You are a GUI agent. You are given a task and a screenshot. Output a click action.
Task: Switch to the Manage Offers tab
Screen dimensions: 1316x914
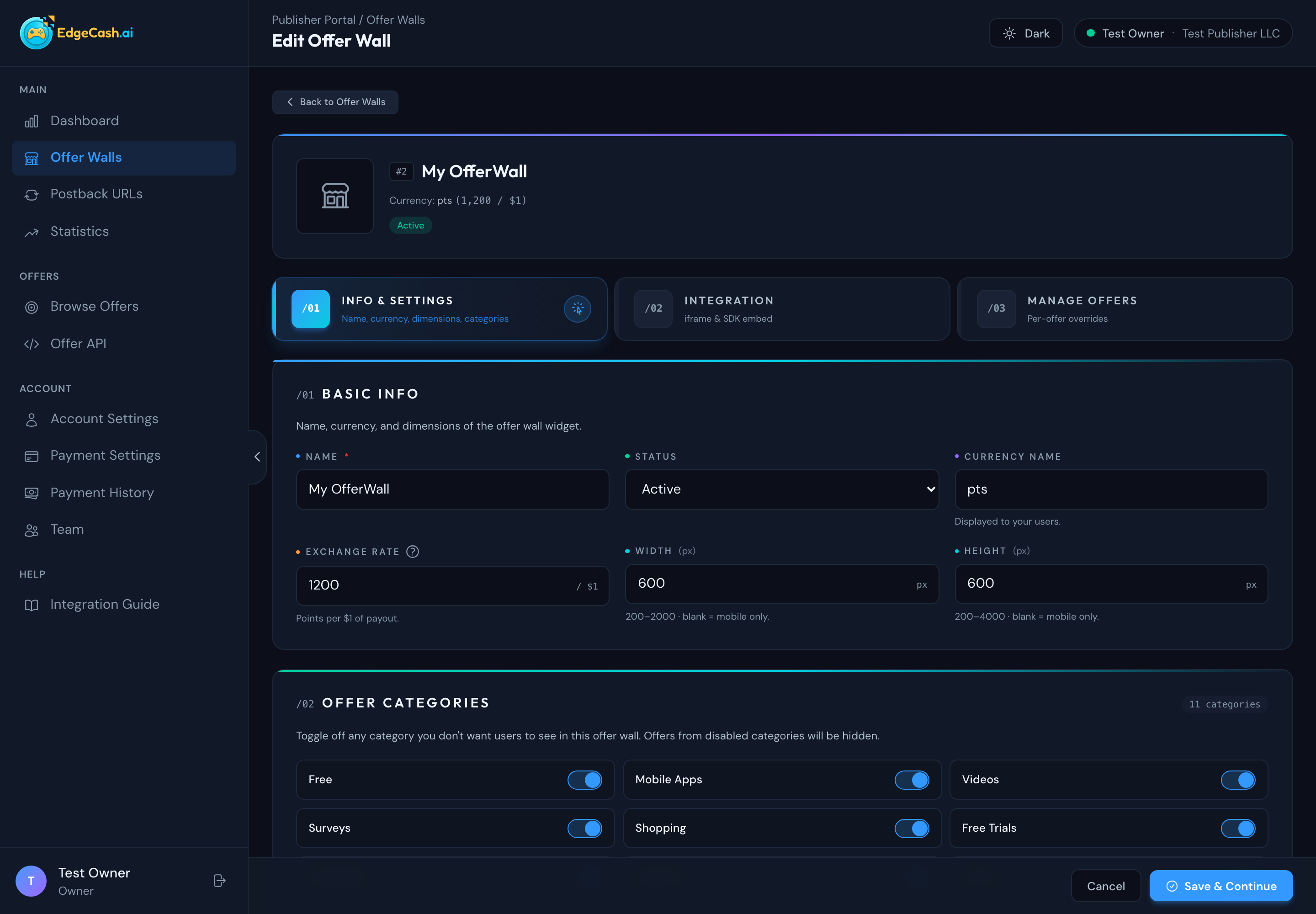1125,309
